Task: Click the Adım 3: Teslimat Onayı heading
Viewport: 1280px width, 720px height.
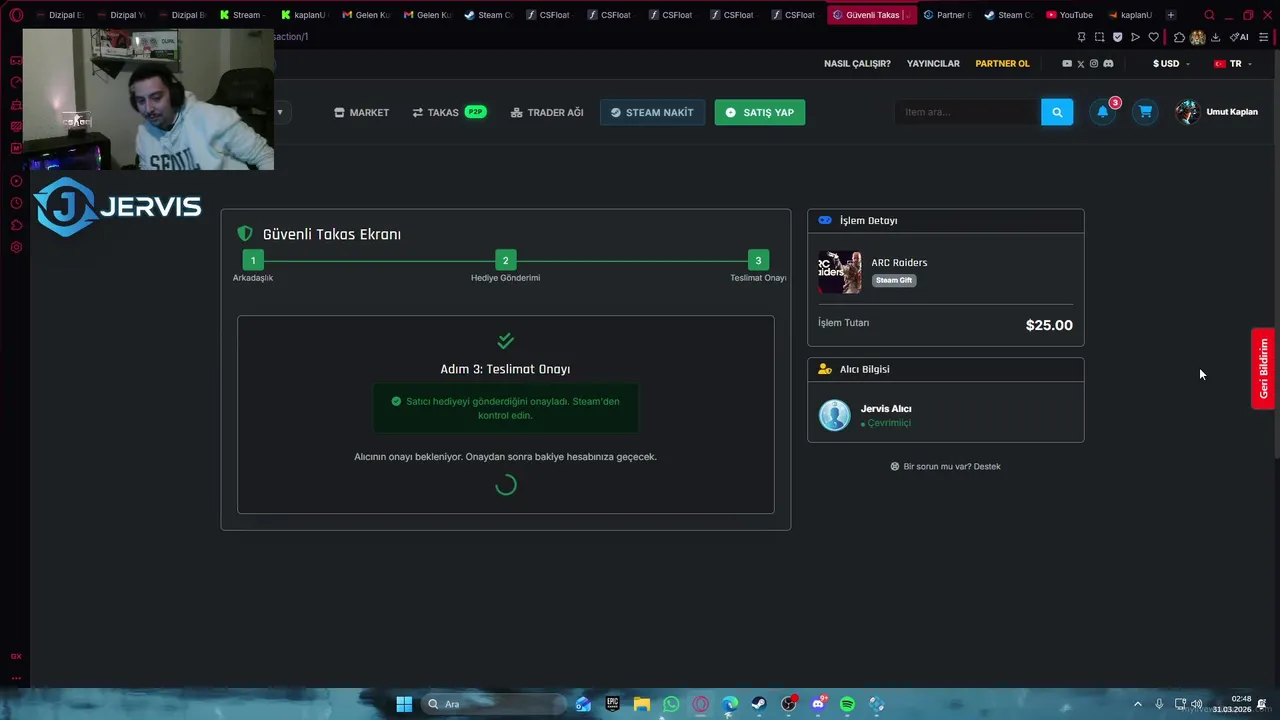Action: coord(505,369)
